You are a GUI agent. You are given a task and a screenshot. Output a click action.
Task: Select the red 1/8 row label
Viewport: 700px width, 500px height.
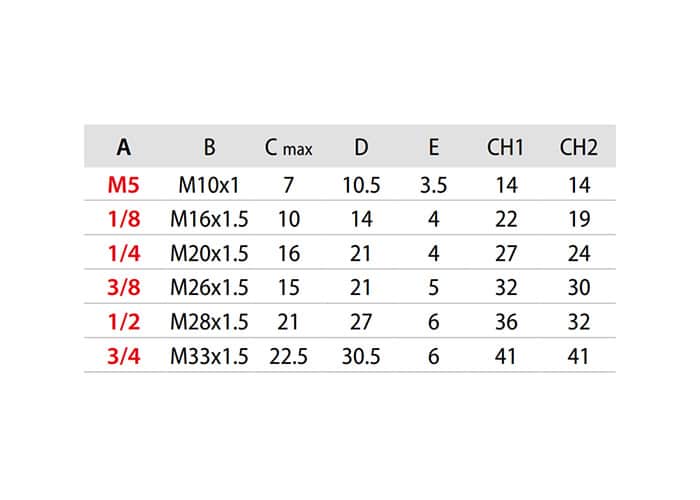124,219
